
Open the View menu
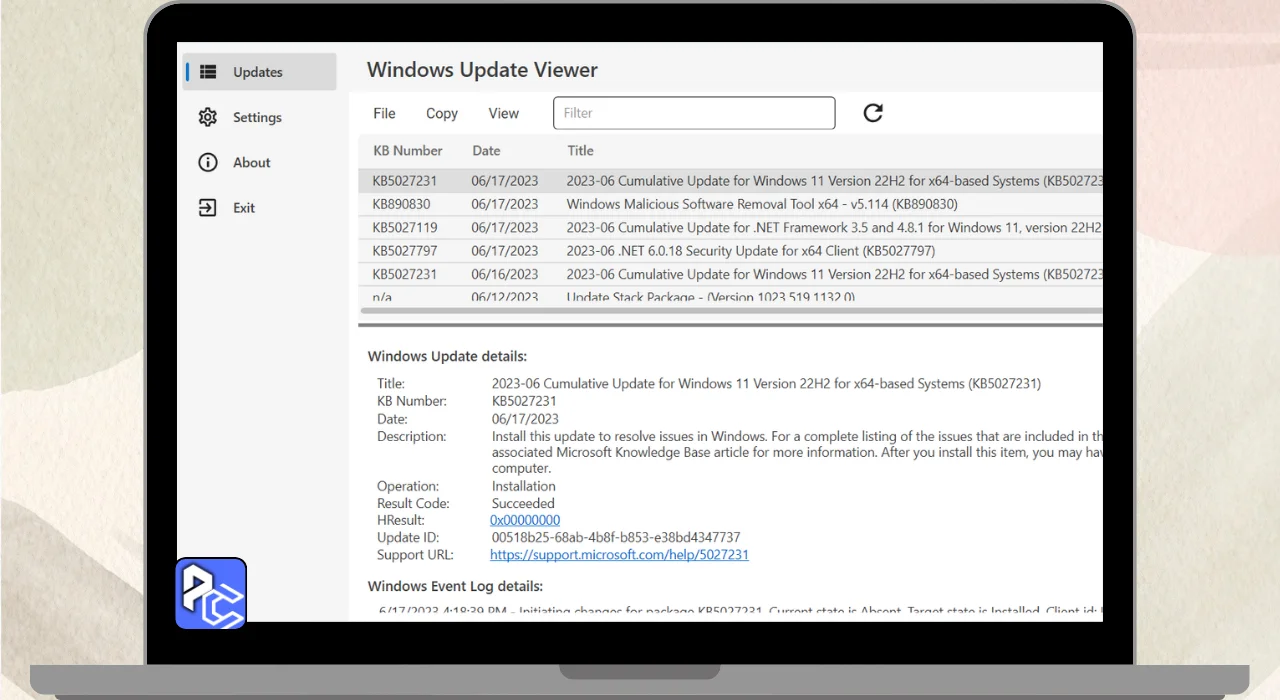point(504,113)
